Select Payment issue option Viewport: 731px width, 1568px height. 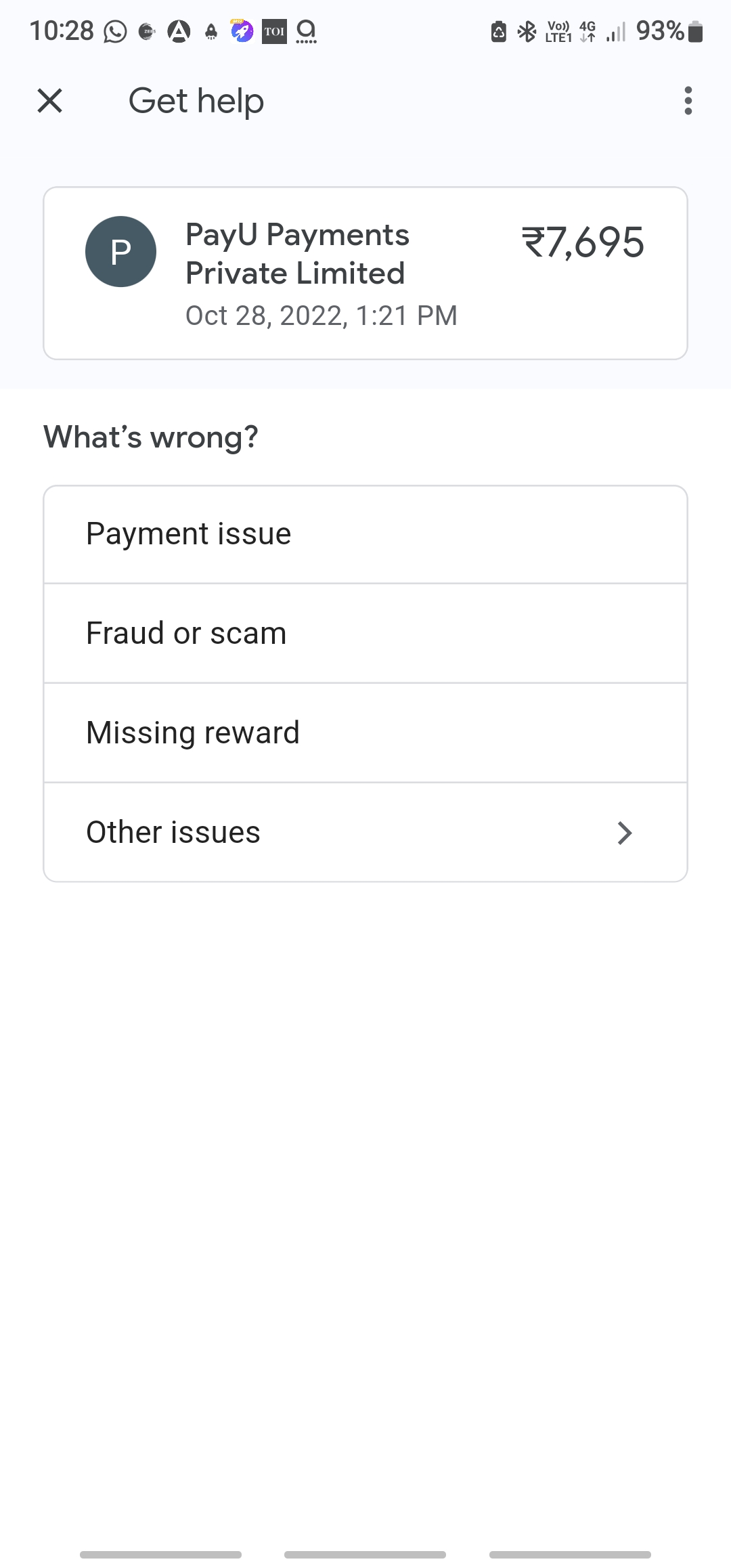[365, 534]
